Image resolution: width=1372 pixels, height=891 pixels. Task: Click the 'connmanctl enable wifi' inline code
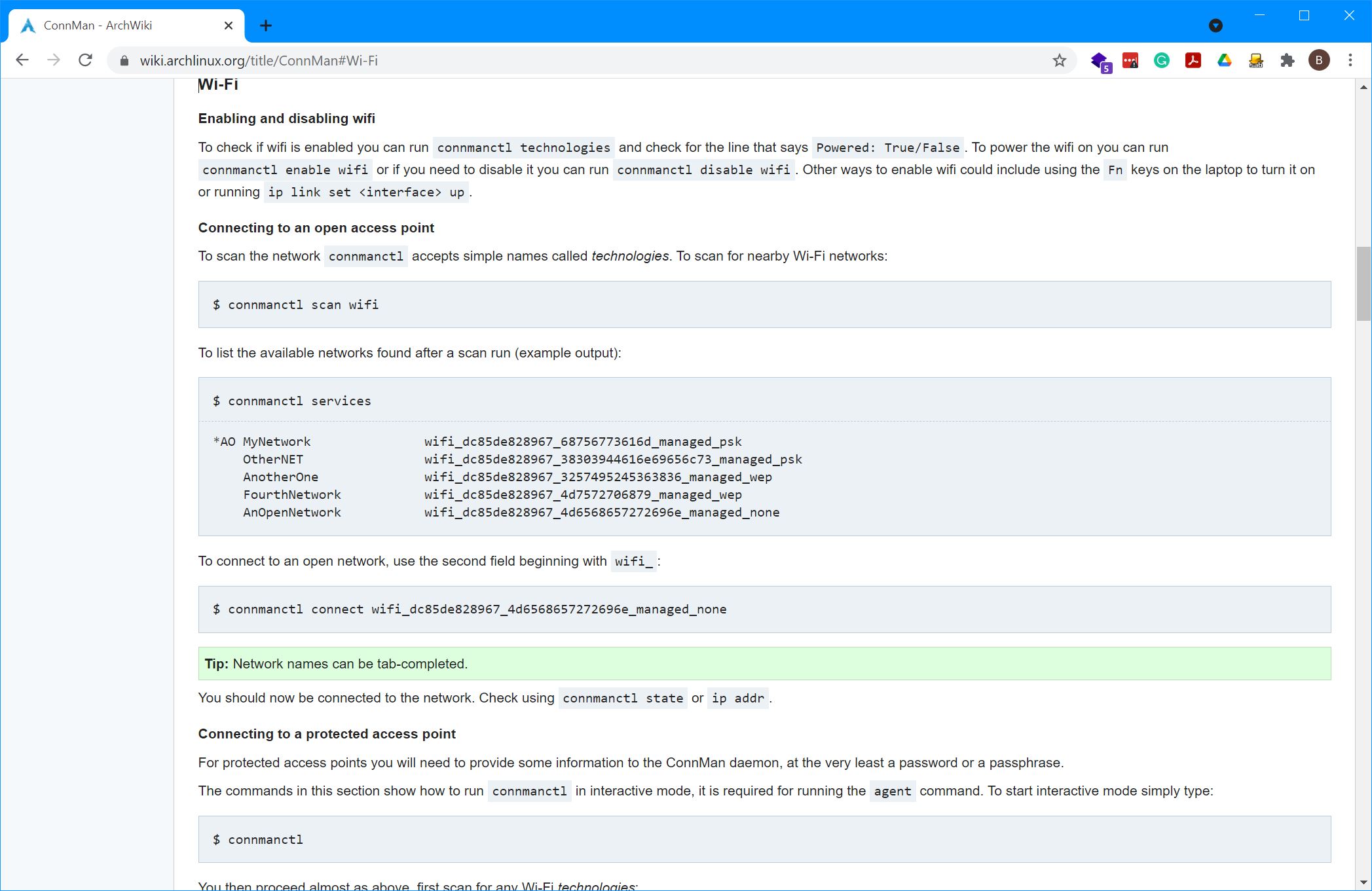click(285, 170)
